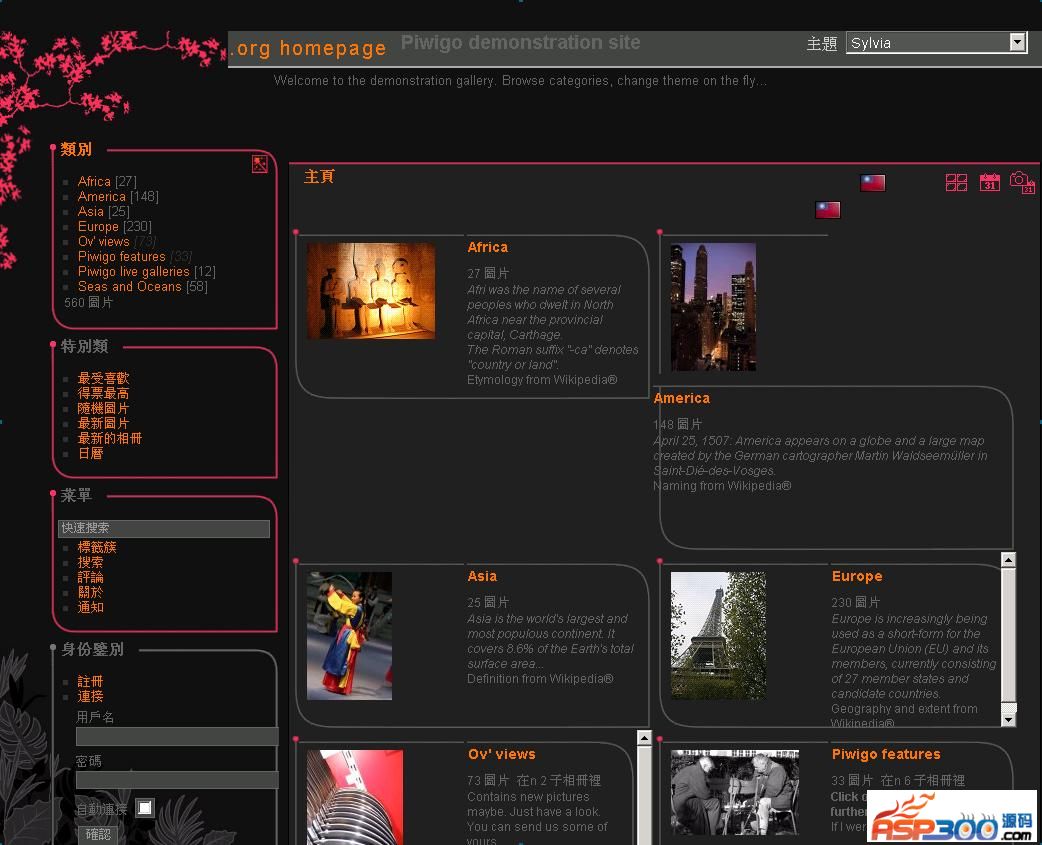Select 最受喜歡 in special categories menu

[104, 379]
